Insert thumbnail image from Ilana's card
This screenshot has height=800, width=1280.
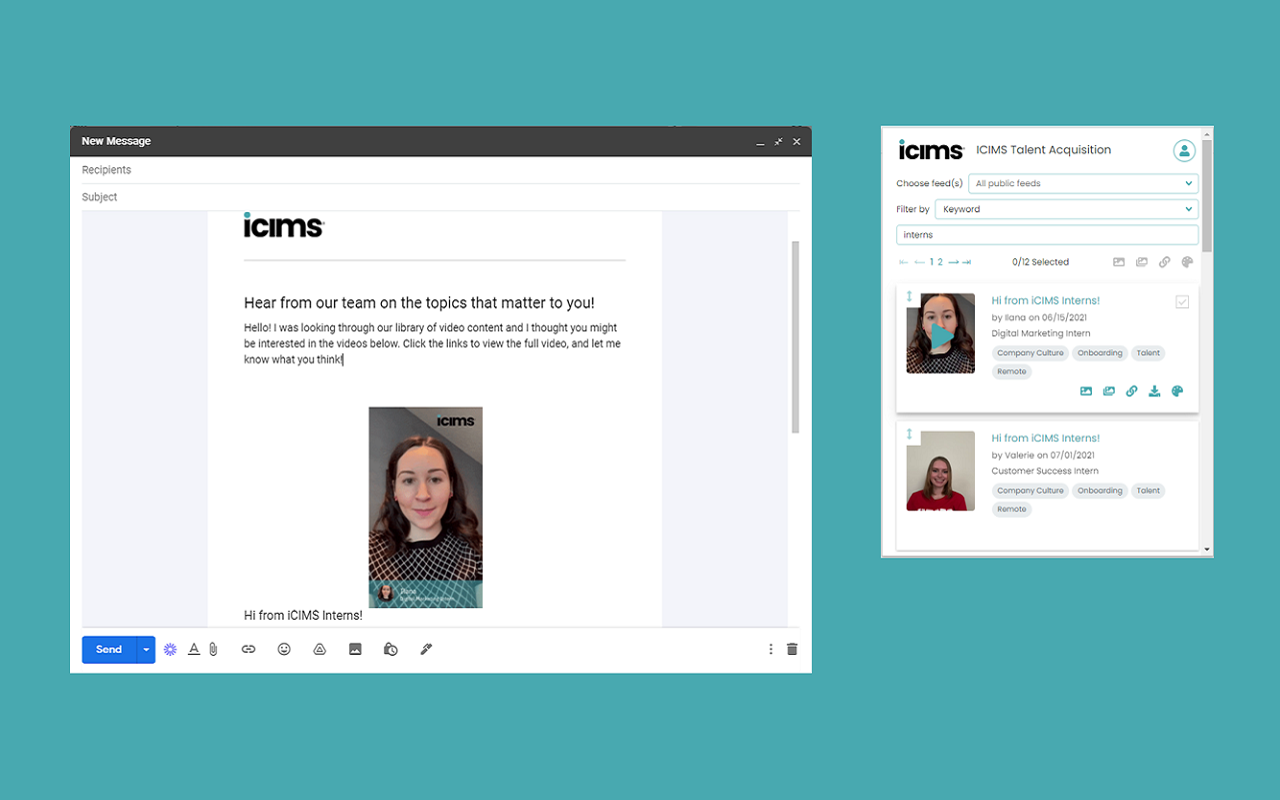[1086, 391]
